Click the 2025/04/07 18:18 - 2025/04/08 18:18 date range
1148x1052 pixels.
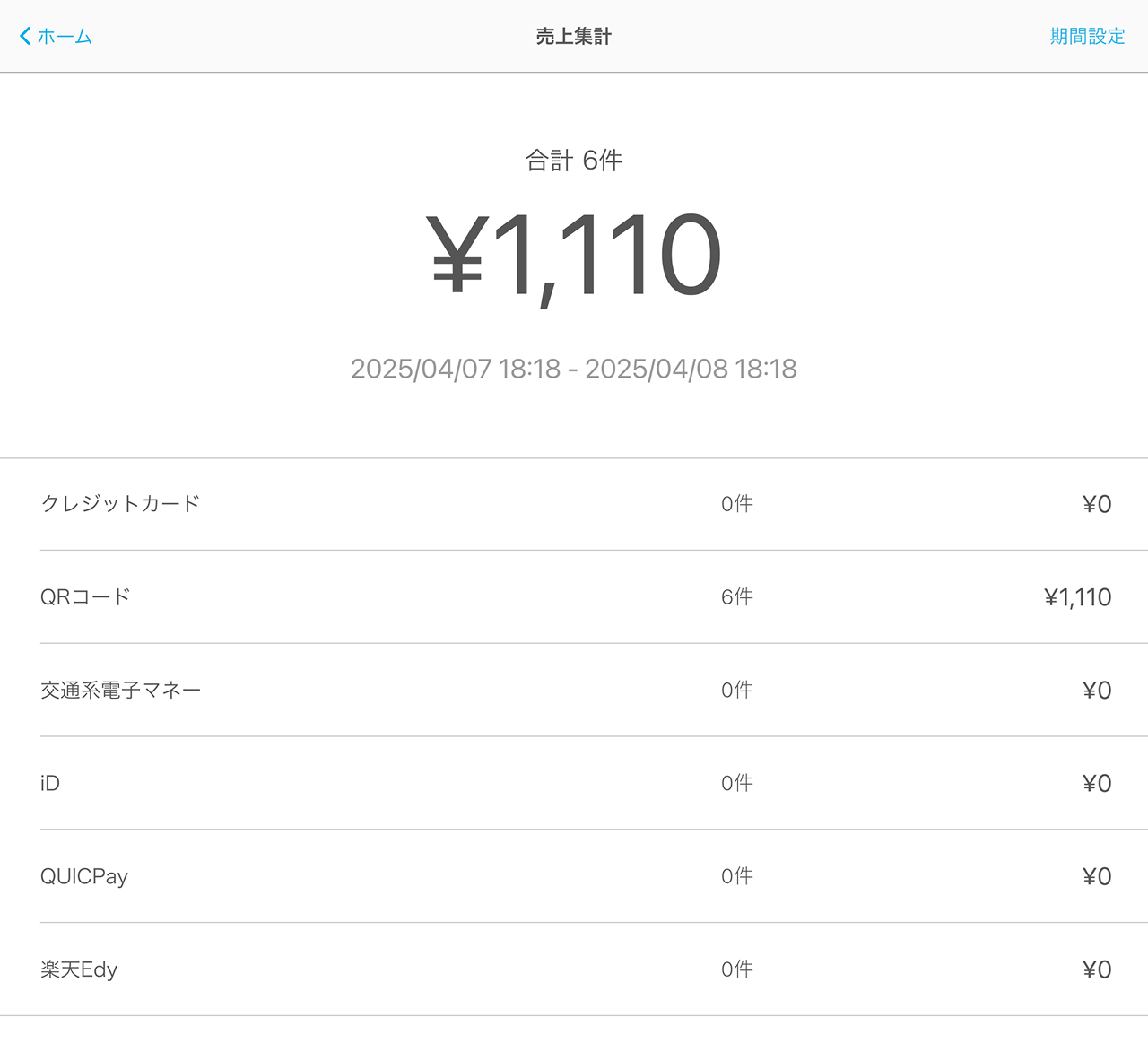574,369
